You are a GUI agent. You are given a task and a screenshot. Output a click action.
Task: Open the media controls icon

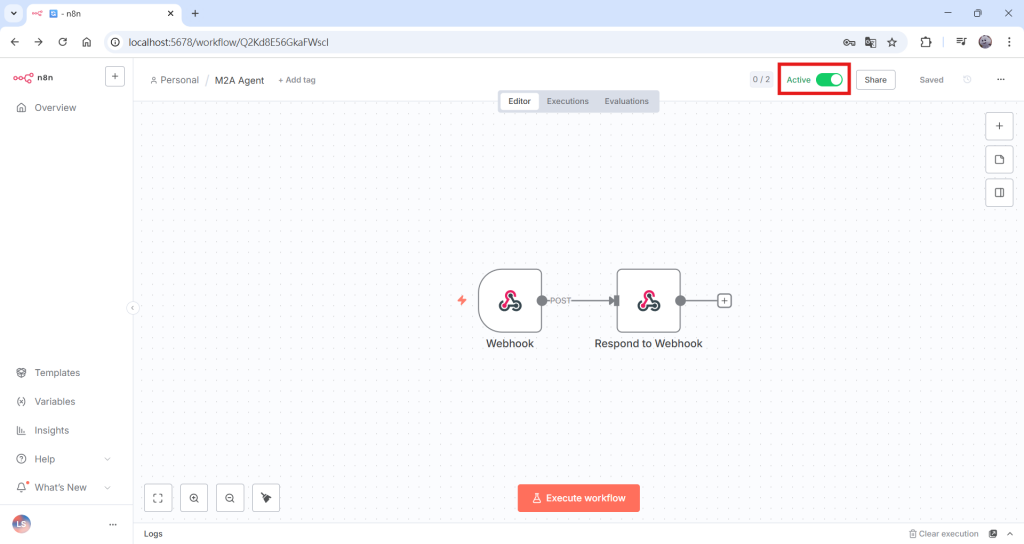coord(961,42)
